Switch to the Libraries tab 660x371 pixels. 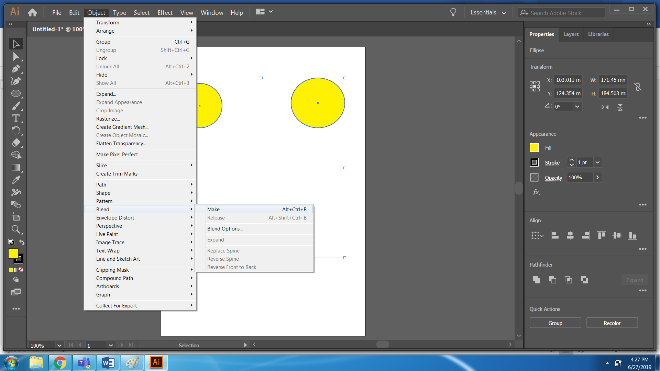click(x=598, y=34)
